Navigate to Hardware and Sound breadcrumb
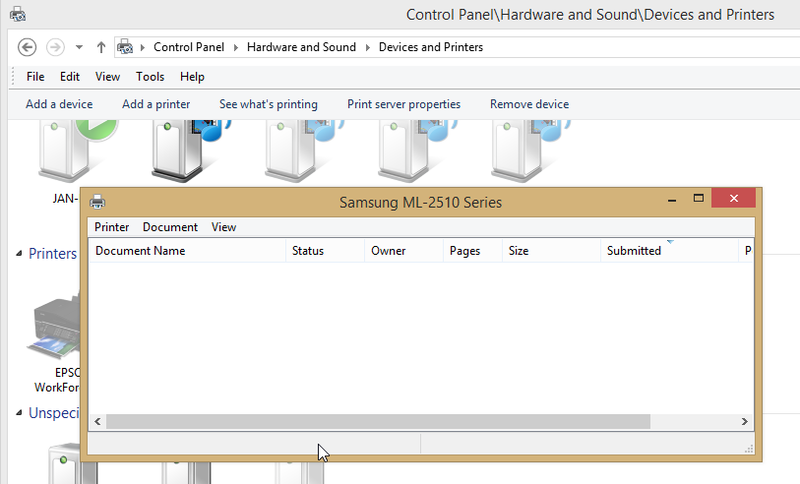 click(300, 47)
